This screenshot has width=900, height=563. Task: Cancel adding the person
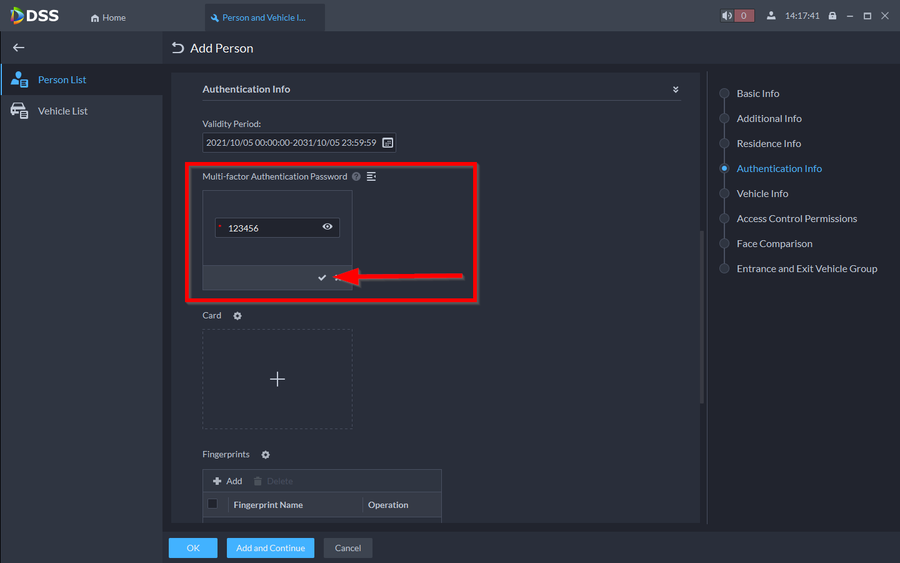pyautogui.click(x=348, y=548)
